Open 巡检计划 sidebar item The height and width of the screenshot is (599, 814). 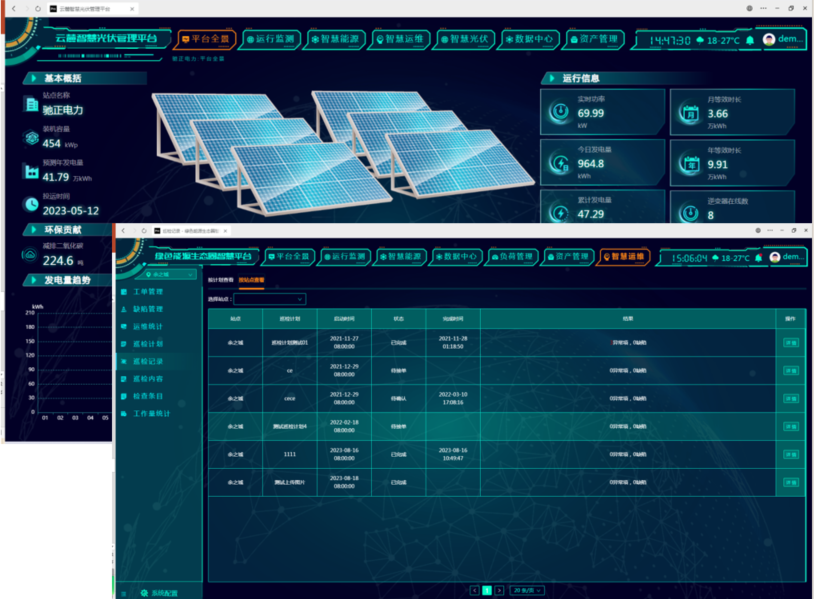[148, 344]
